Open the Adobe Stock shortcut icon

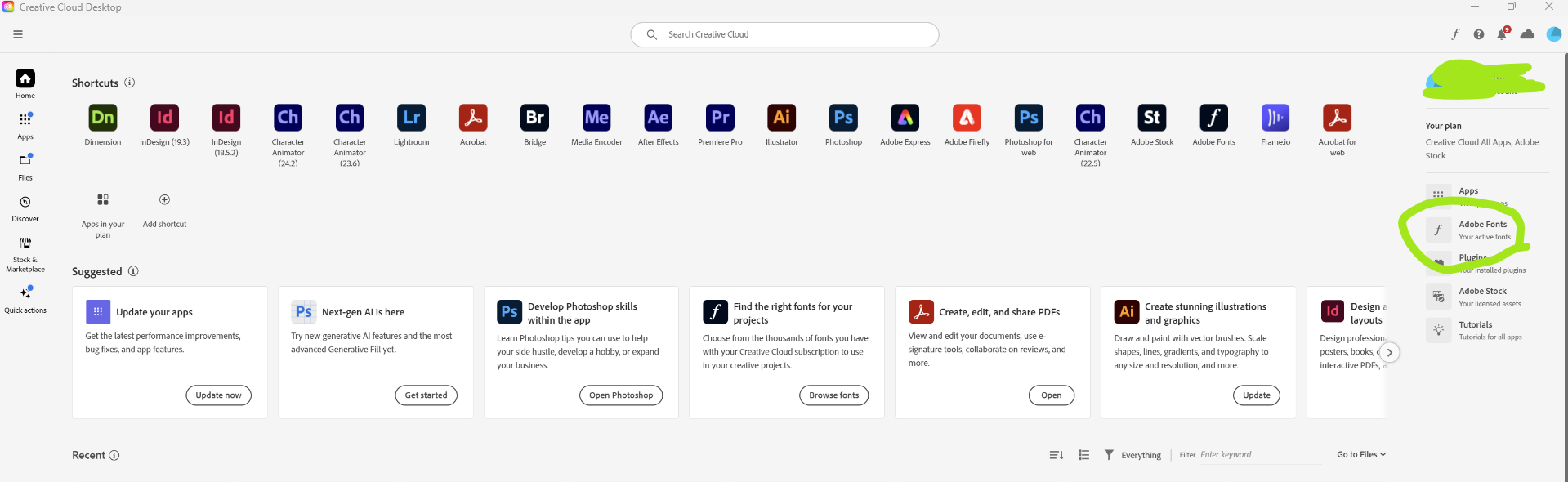[1152, 118]
